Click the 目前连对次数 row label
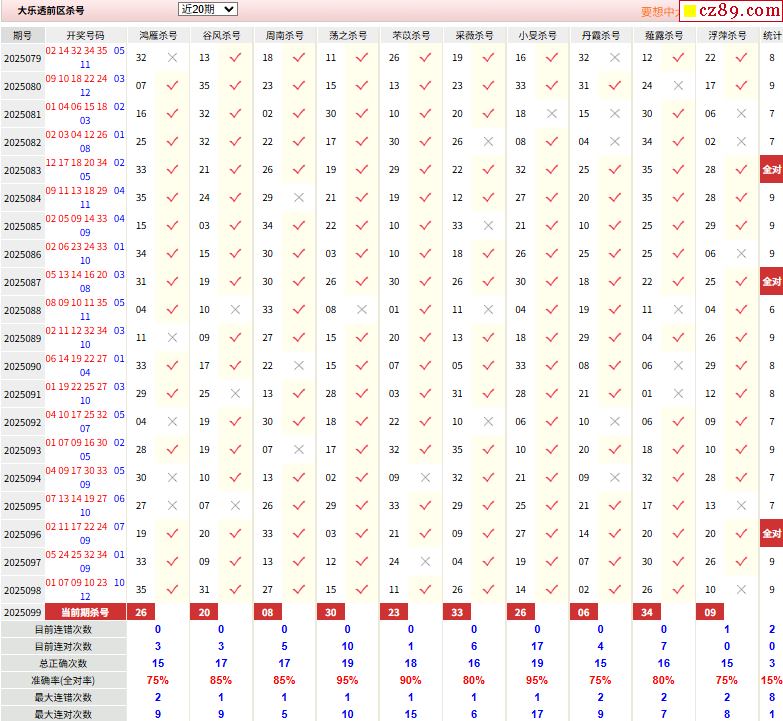Screen dimensions: 783x721 click(x=63, y=647)
